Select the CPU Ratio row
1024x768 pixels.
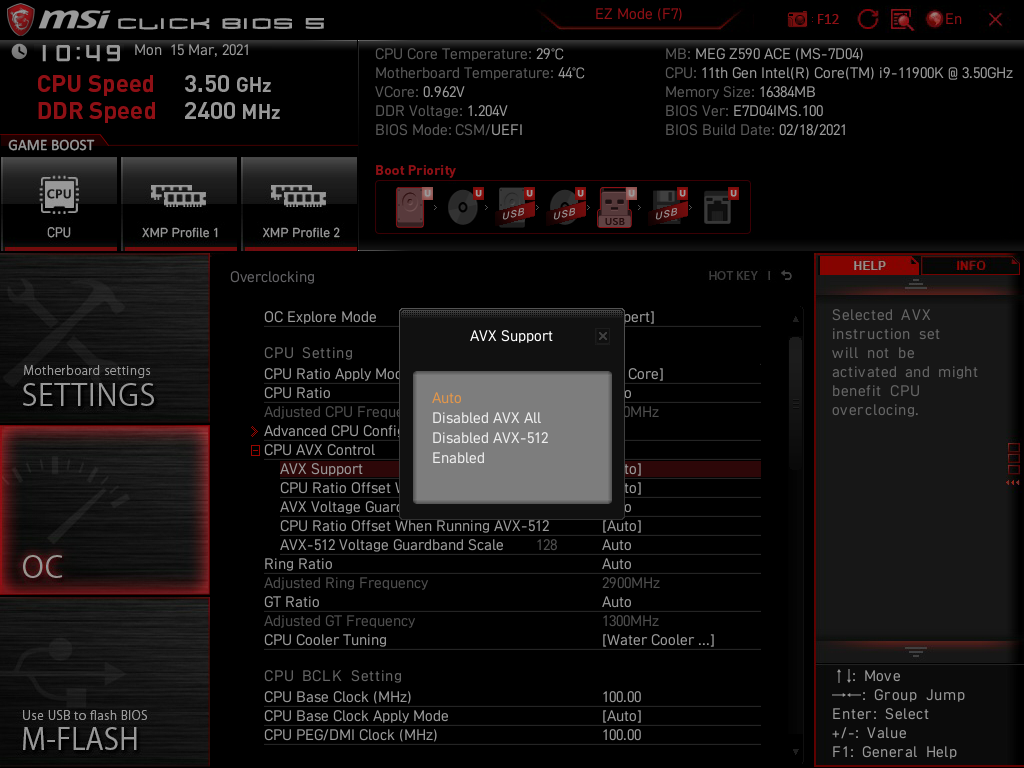(512, 393)
